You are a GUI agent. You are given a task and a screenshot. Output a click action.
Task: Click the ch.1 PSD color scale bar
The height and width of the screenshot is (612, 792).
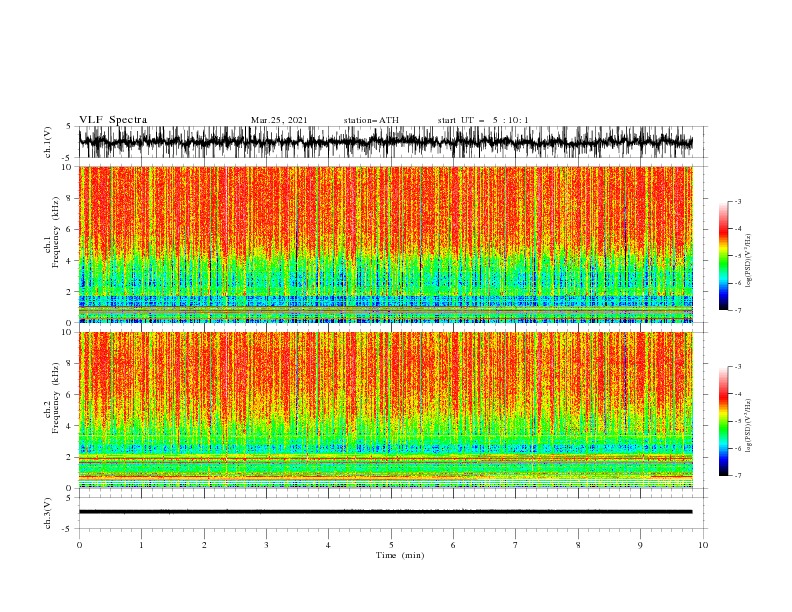click(723, 255)
